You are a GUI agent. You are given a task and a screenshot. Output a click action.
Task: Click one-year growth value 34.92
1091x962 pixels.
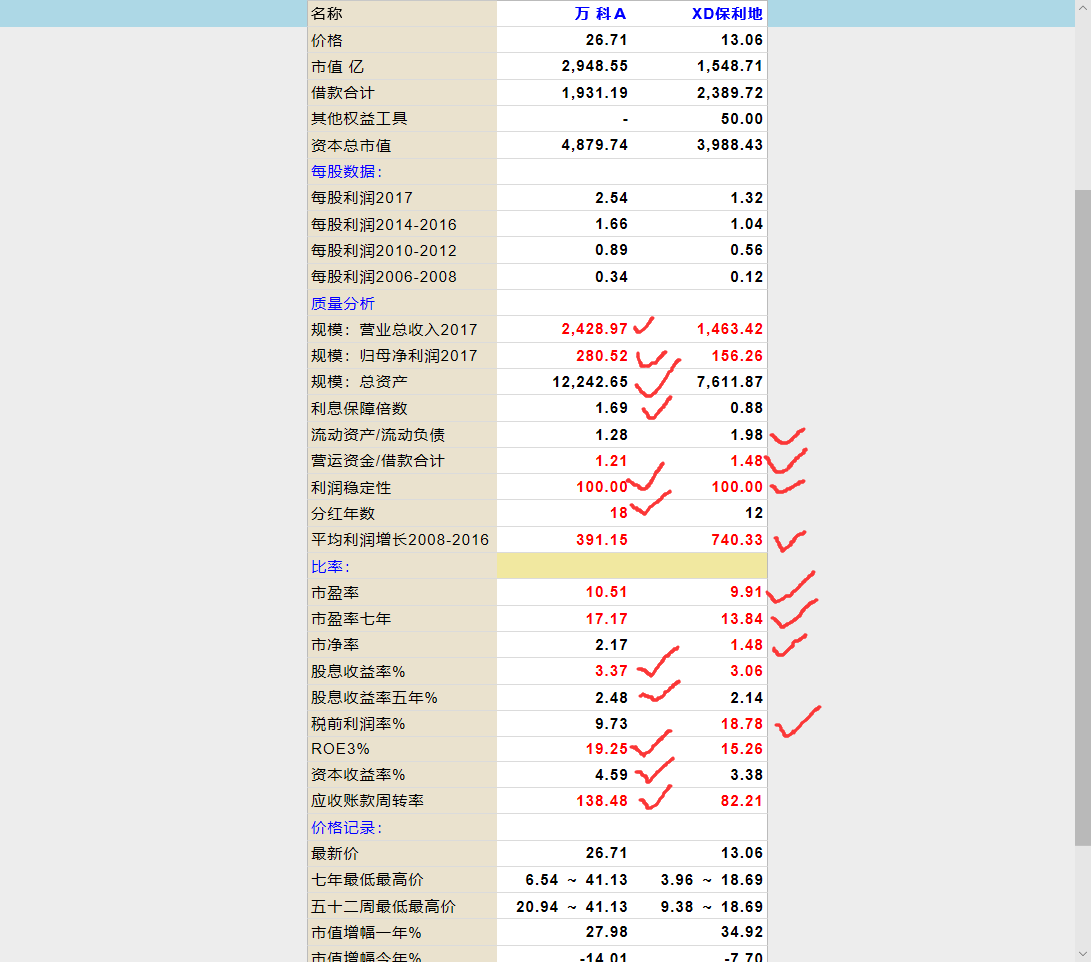click(x=742, y=932)
